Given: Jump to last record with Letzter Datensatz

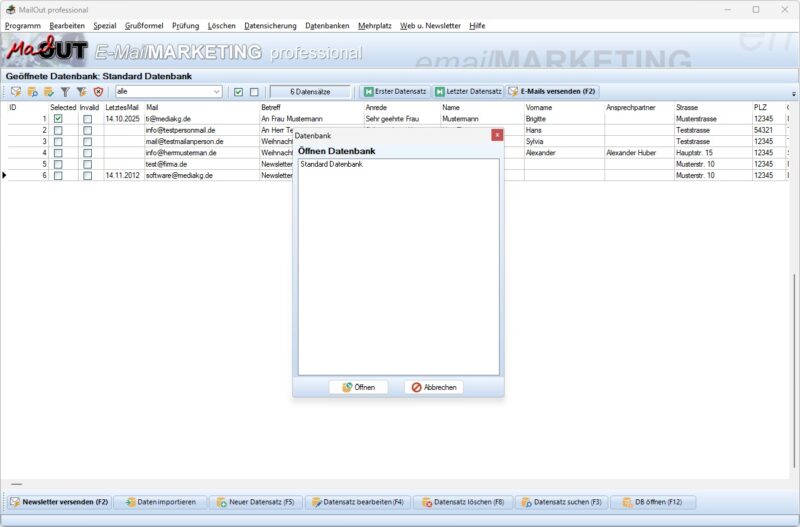Looking at the screenshot, I should click(x=466, y=91).
